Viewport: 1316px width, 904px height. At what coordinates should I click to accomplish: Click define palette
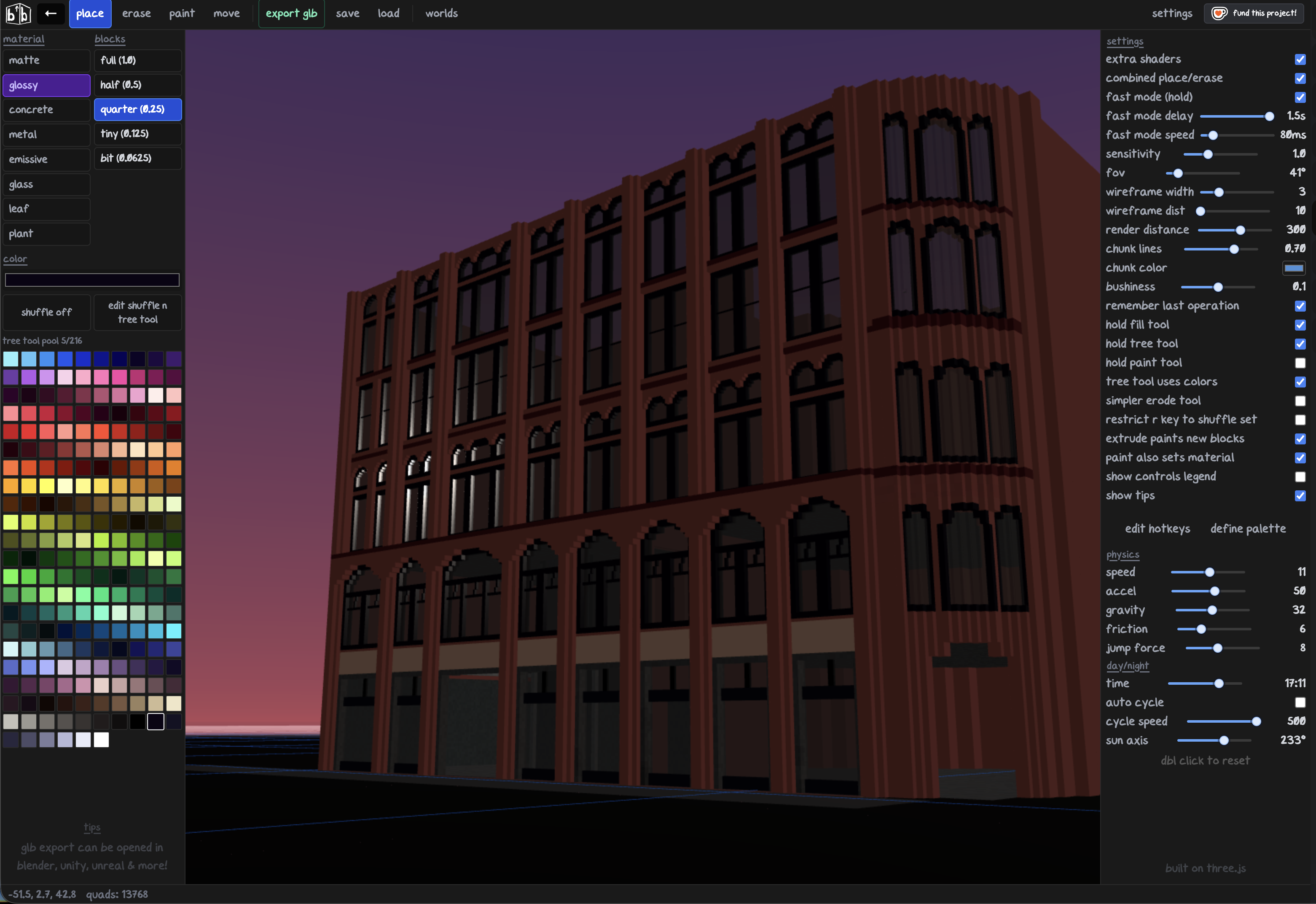[1247, 528]
